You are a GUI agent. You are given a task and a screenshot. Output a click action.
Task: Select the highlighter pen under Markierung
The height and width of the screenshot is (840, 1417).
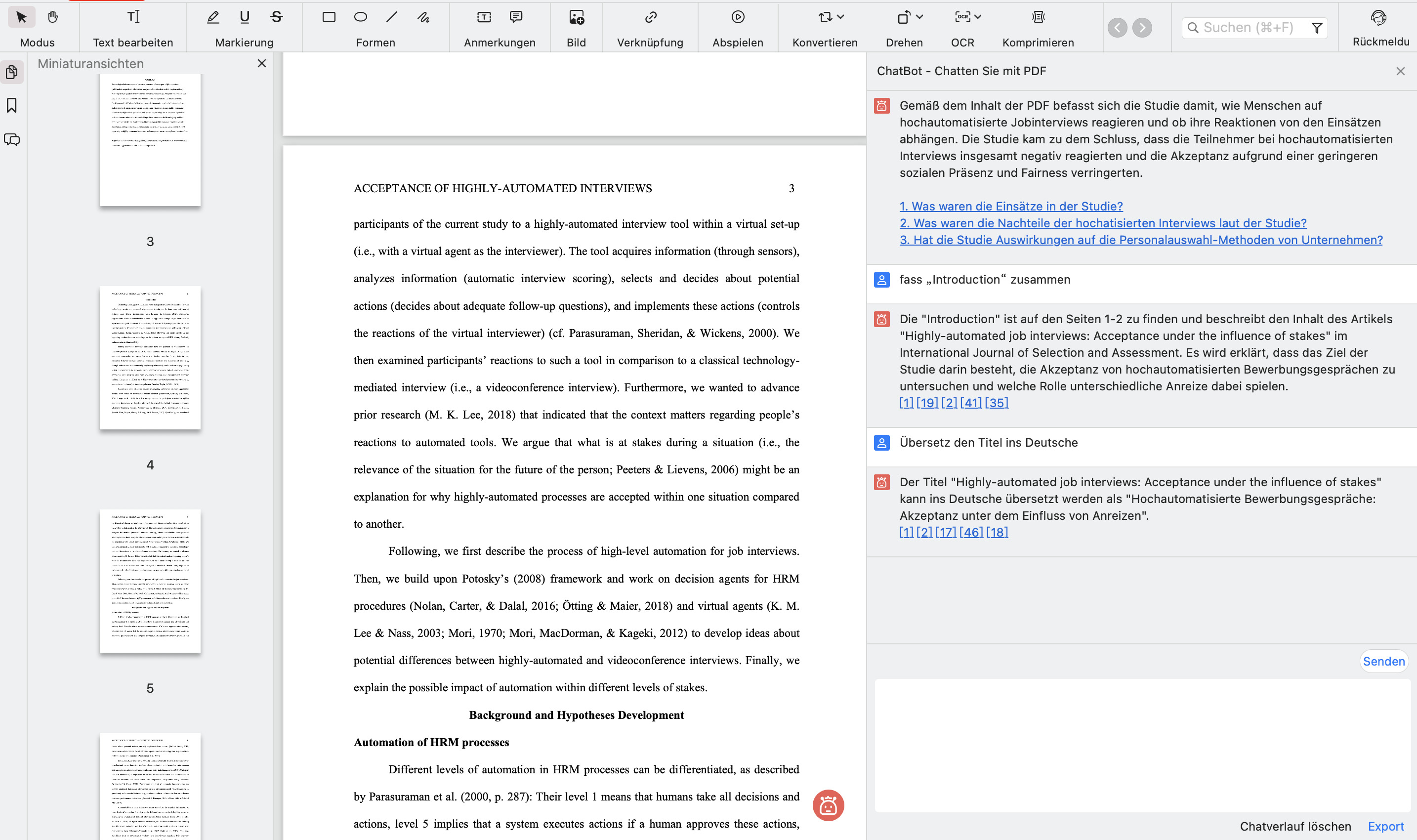(213, 17)
